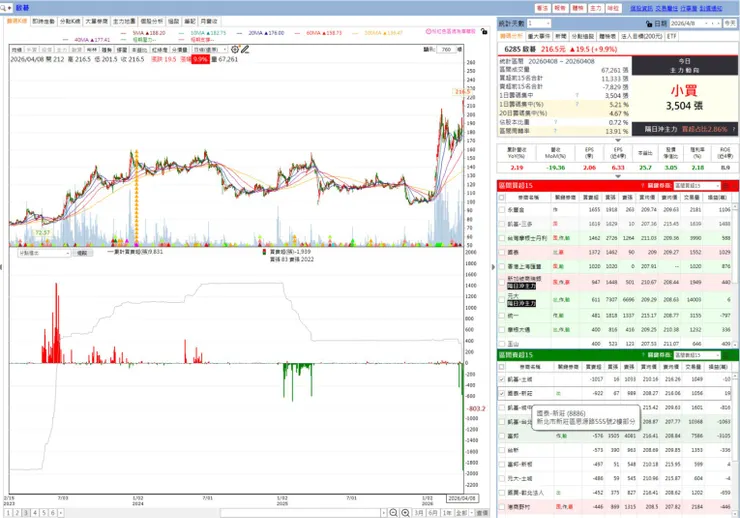Open the 日線(還原) period dropdown
Viewport: 740px width, 518px height.
[x=210, y=50]
